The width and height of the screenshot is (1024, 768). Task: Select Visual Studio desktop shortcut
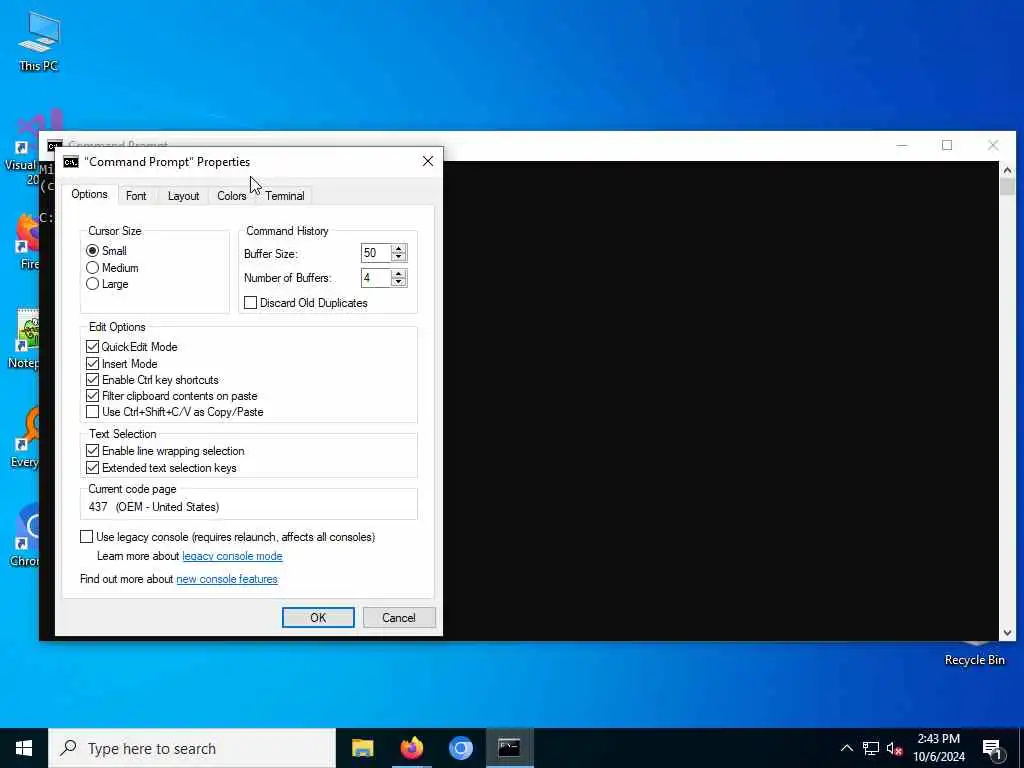tap(22, 149)
